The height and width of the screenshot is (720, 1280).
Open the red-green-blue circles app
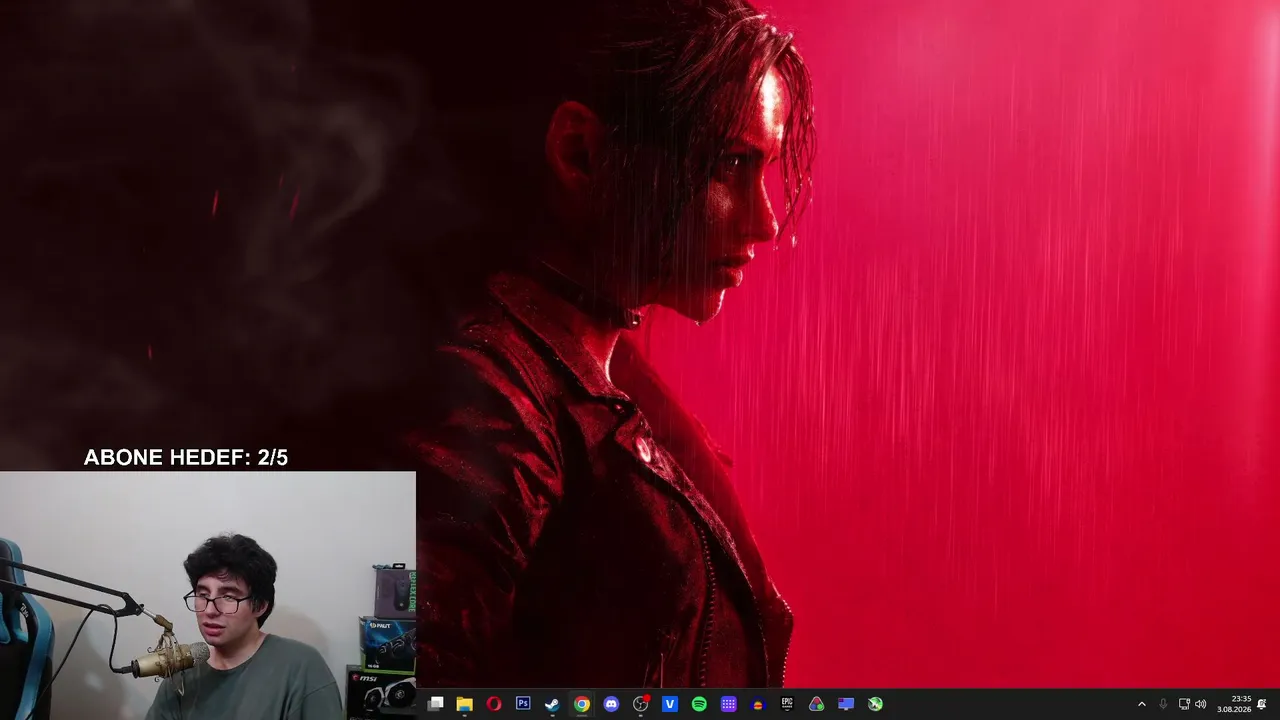tap(816, 704)
